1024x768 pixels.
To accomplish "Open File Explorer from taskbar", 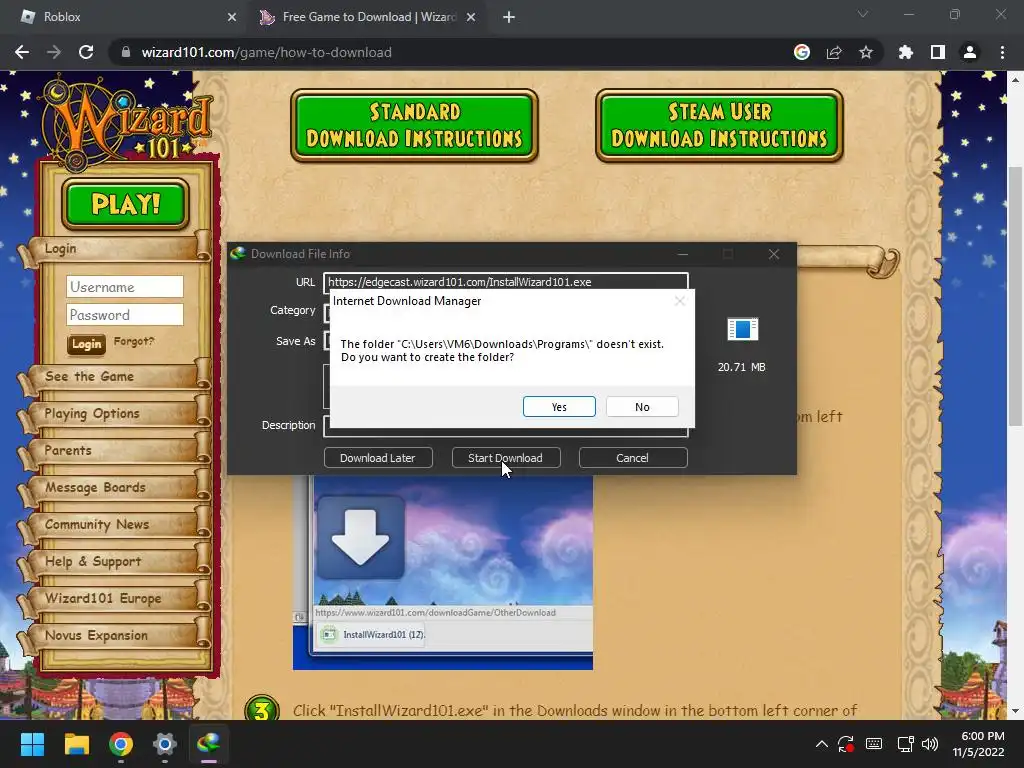I will point(76,744).
